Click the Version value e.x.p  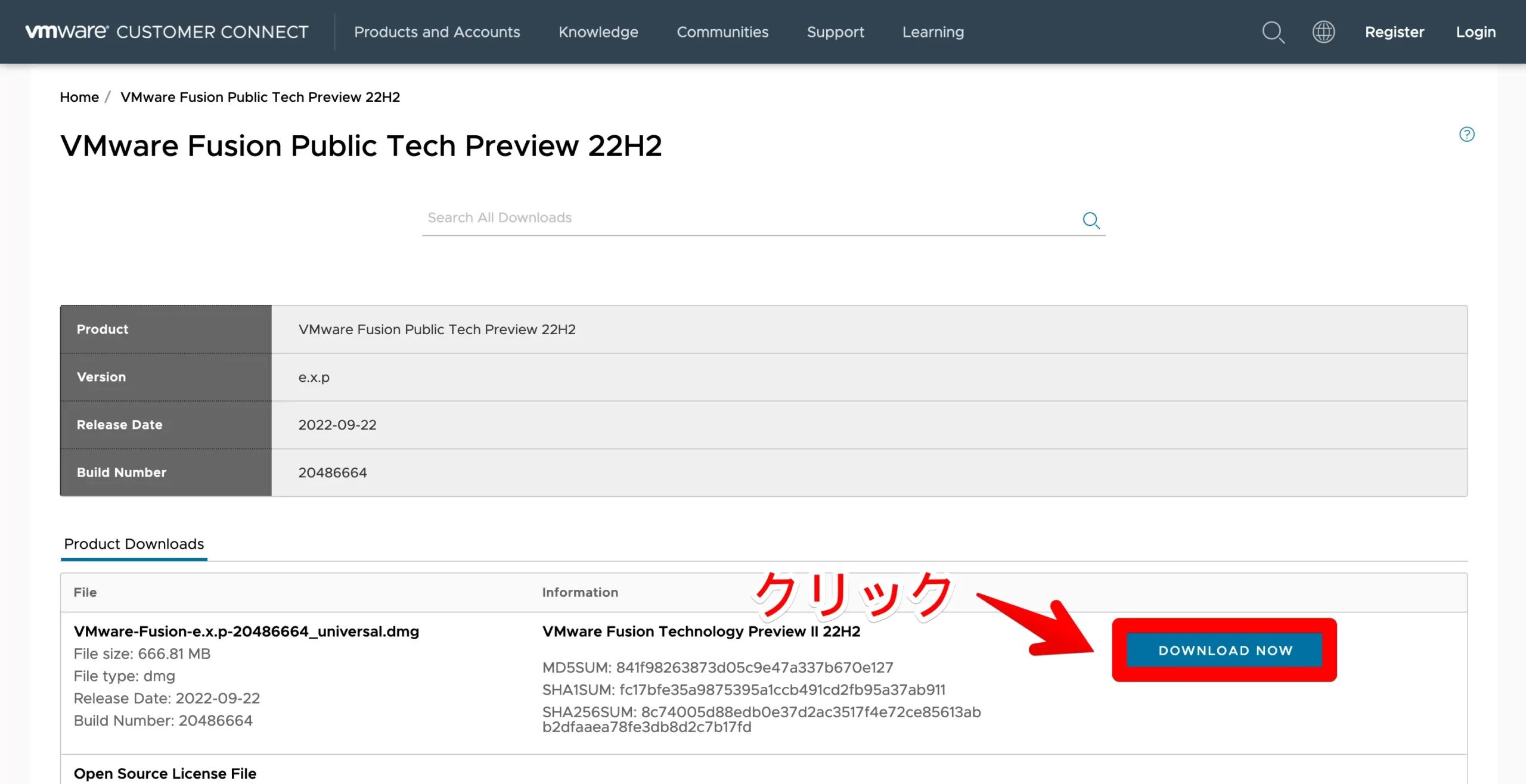[314, 377]
